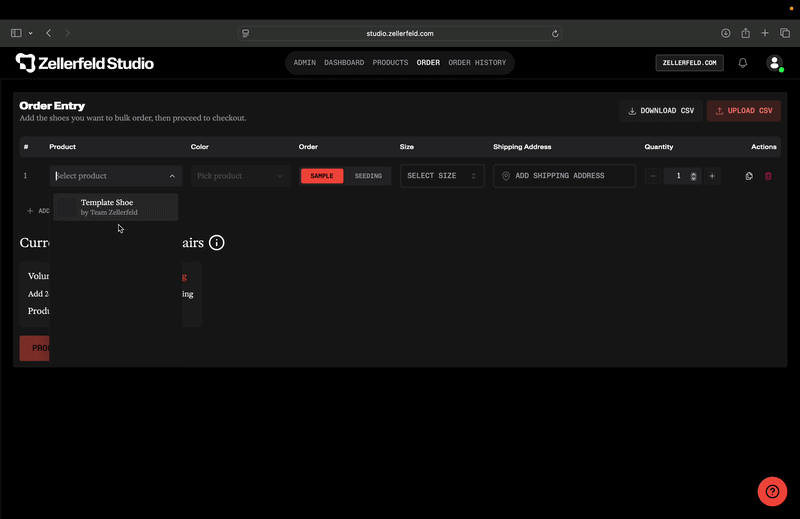Open the user profile avatar
Viewport: 800px width, 519px height.
(774, 63)
